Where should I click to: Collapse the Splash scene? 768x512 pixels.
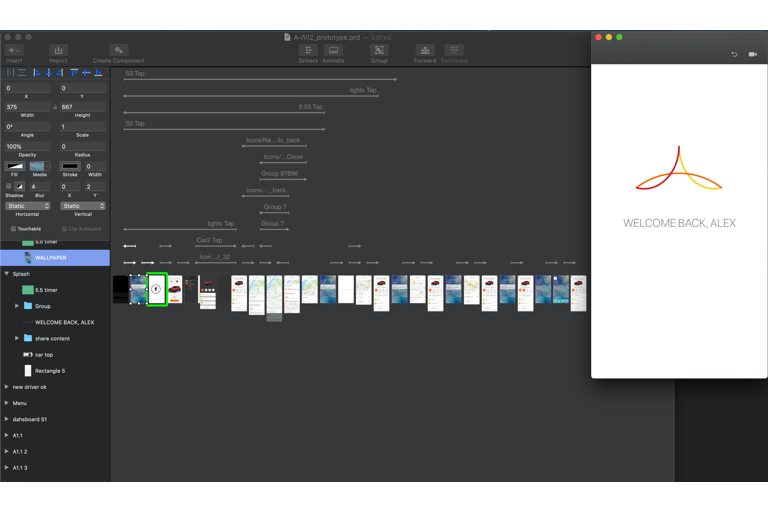point(7,274)
